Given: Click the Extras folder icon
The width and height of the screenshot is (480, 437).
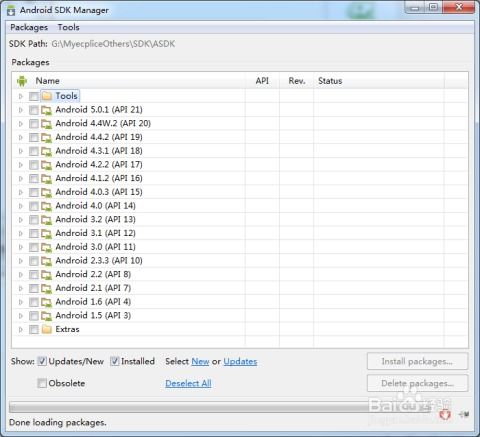Looking at the screenshot, I should 47,329.
